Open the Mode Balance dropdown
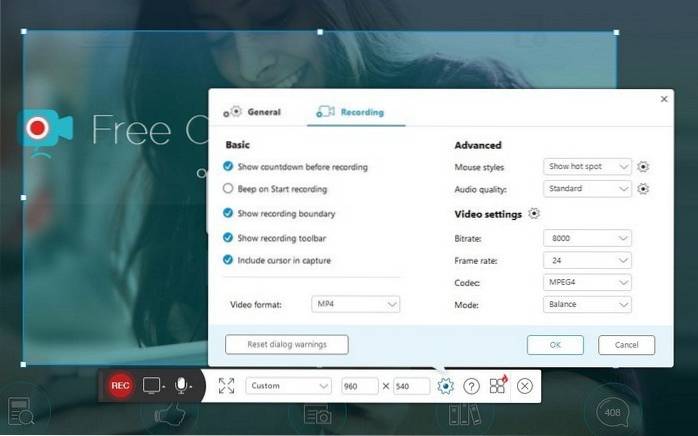The width and height of the screenshot is (698, 436). pos(587,305)
